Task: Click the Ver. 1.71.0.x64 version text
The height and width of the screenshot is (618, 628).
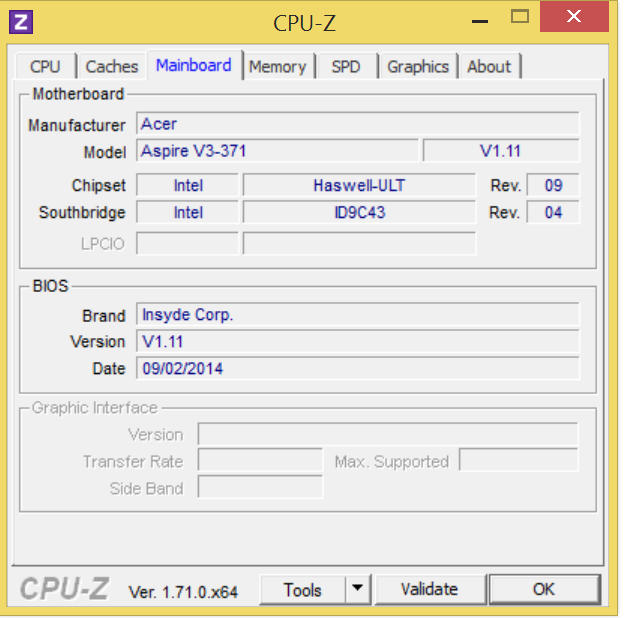Action: coord(183,592)
